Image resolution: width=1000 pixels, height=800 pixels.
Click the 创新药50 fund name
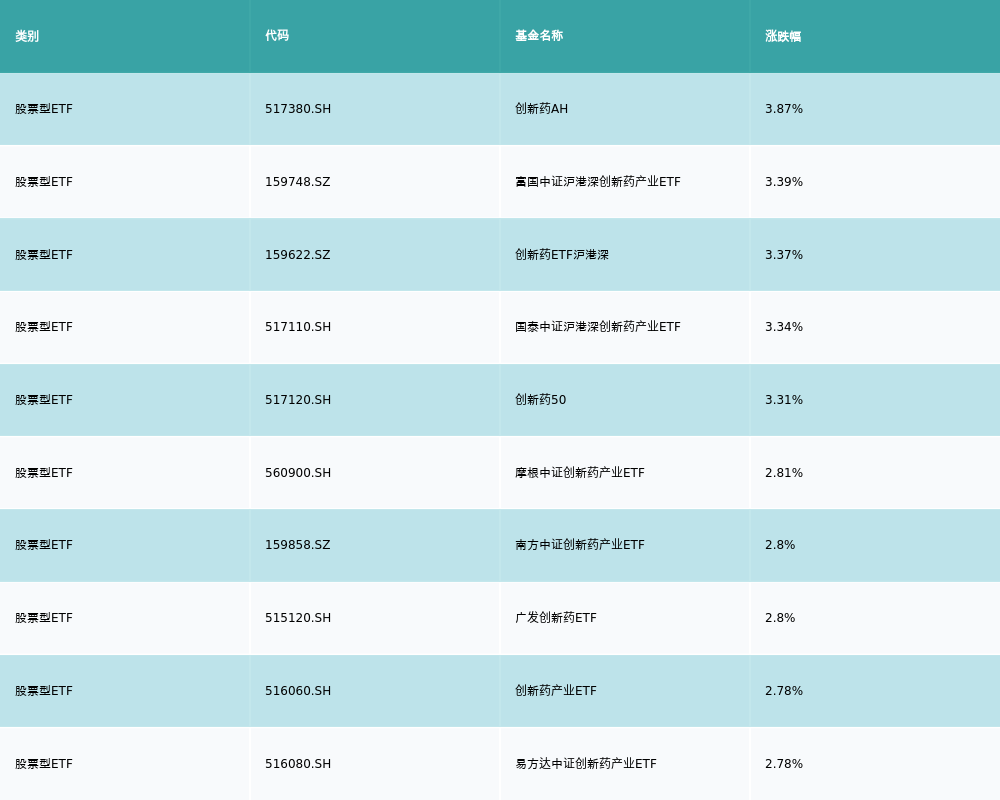pos(540,400)
